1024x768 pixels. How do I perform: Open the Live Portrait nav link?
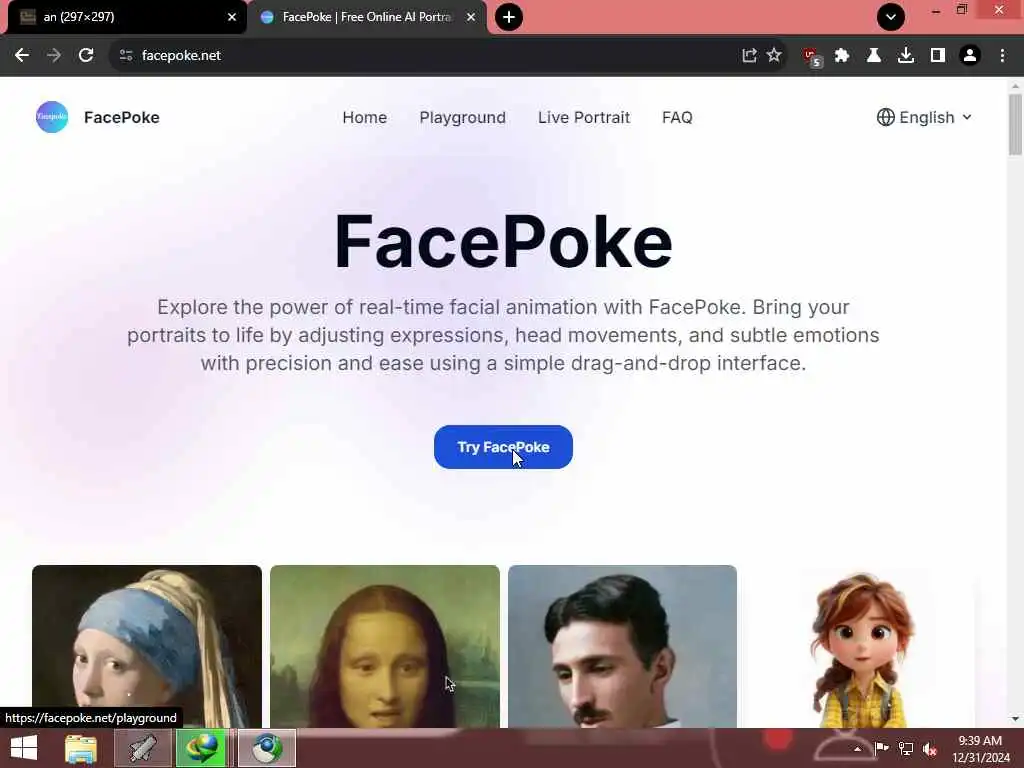coord(584,118)
